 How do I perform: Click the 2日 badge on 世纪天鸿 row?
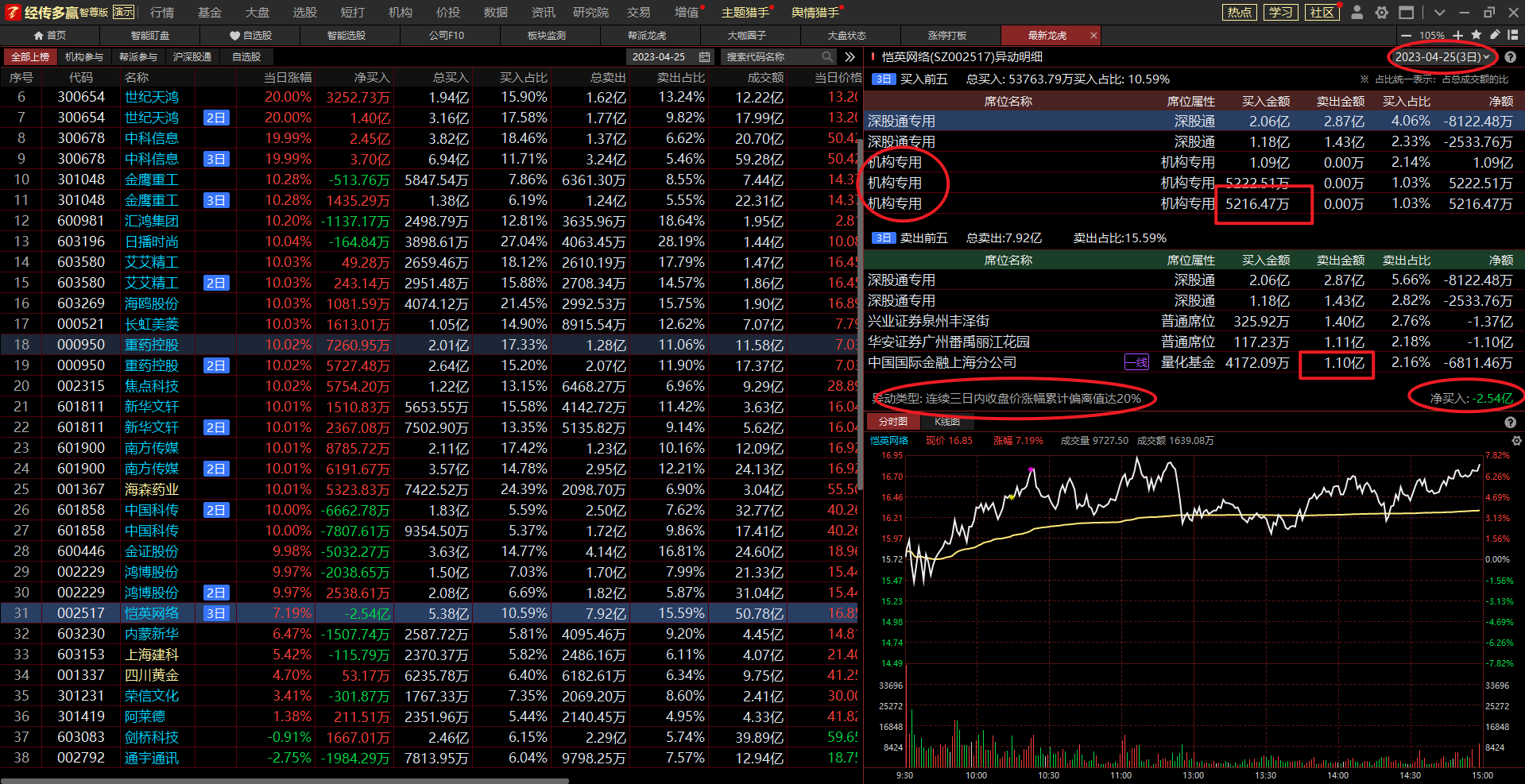215,118
